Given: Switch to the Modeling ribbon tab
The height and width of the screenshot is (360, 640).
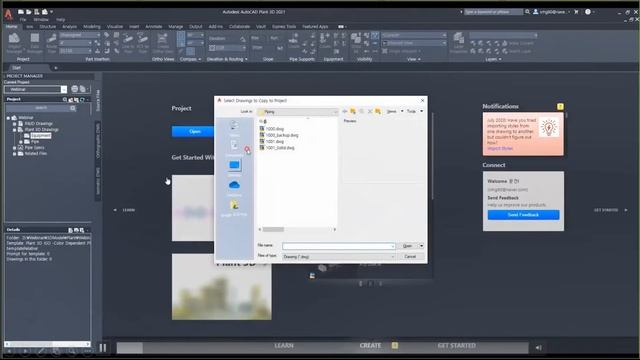Looking at the screenshot, I should tap(92, 27).
